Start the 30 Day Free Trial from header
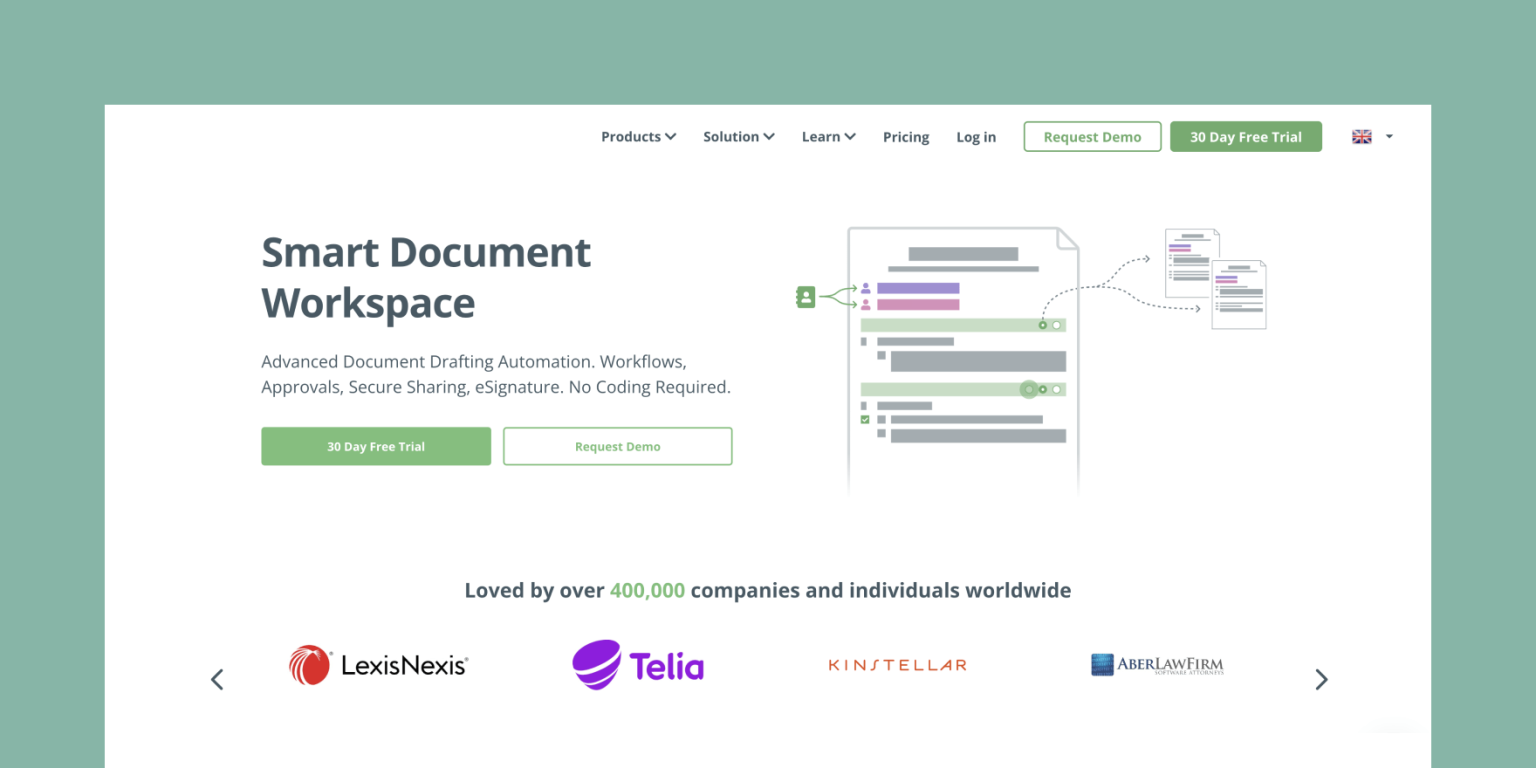Image resolution: width=1536 pixels, height=768 pixels. [1245, 136]
